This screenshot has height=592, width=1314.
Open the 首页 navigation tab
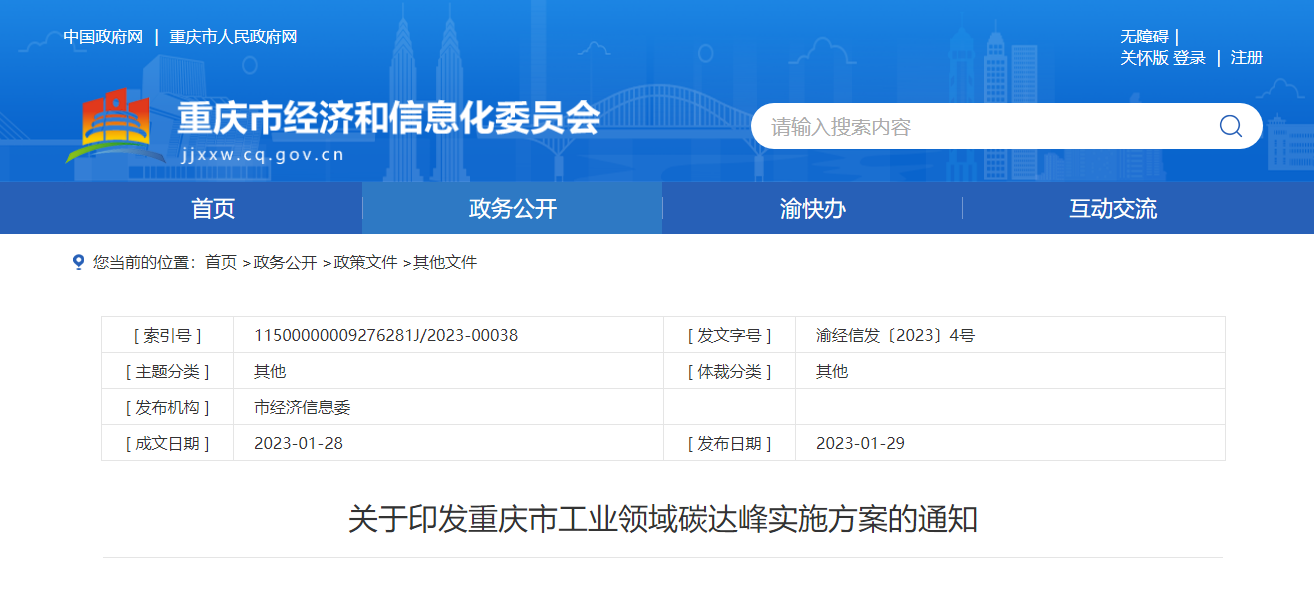(213, 208)
